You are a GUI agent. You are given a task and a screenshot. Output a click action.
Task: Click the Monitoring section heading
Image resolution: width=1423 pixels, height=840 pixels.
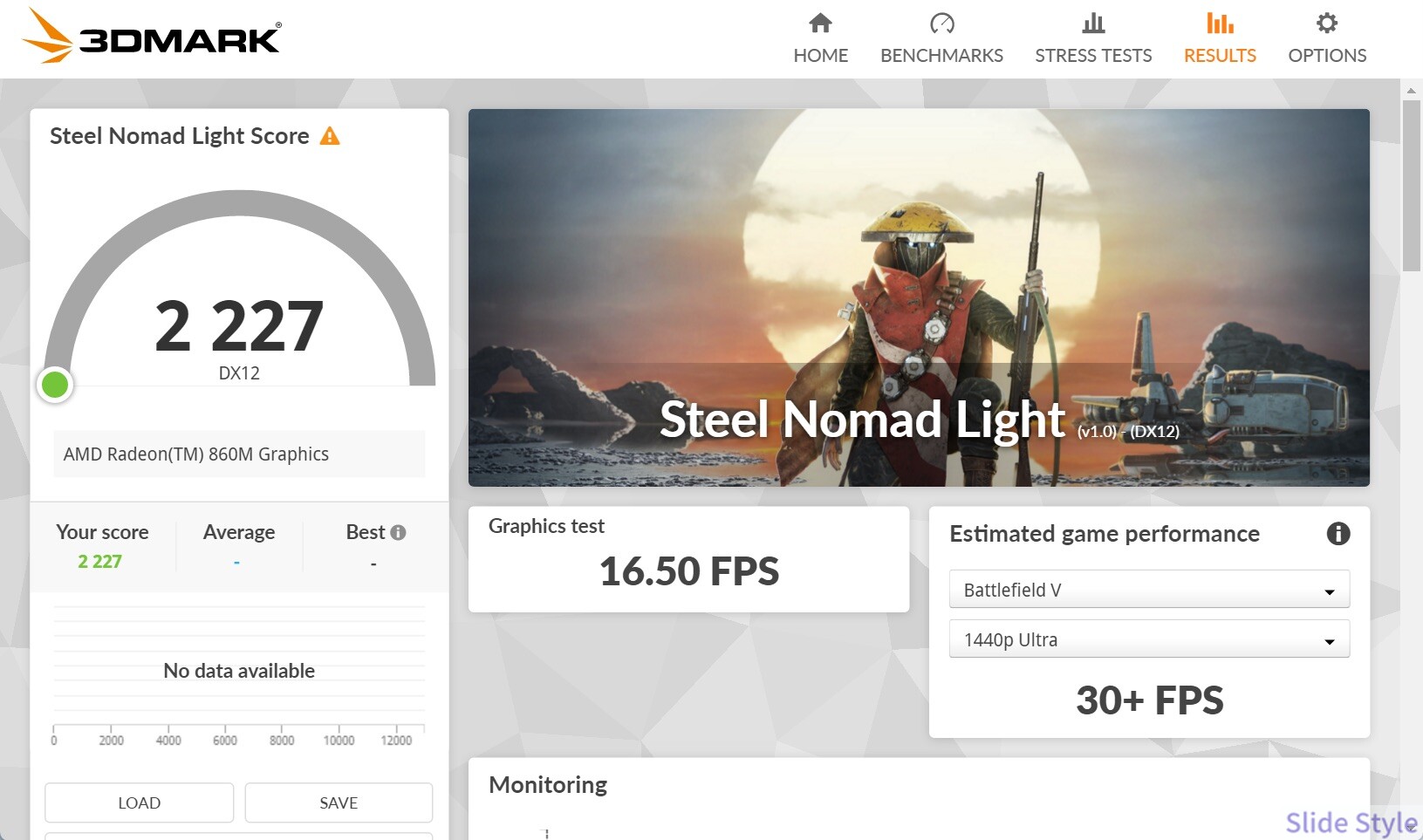(x=548, y=785)
